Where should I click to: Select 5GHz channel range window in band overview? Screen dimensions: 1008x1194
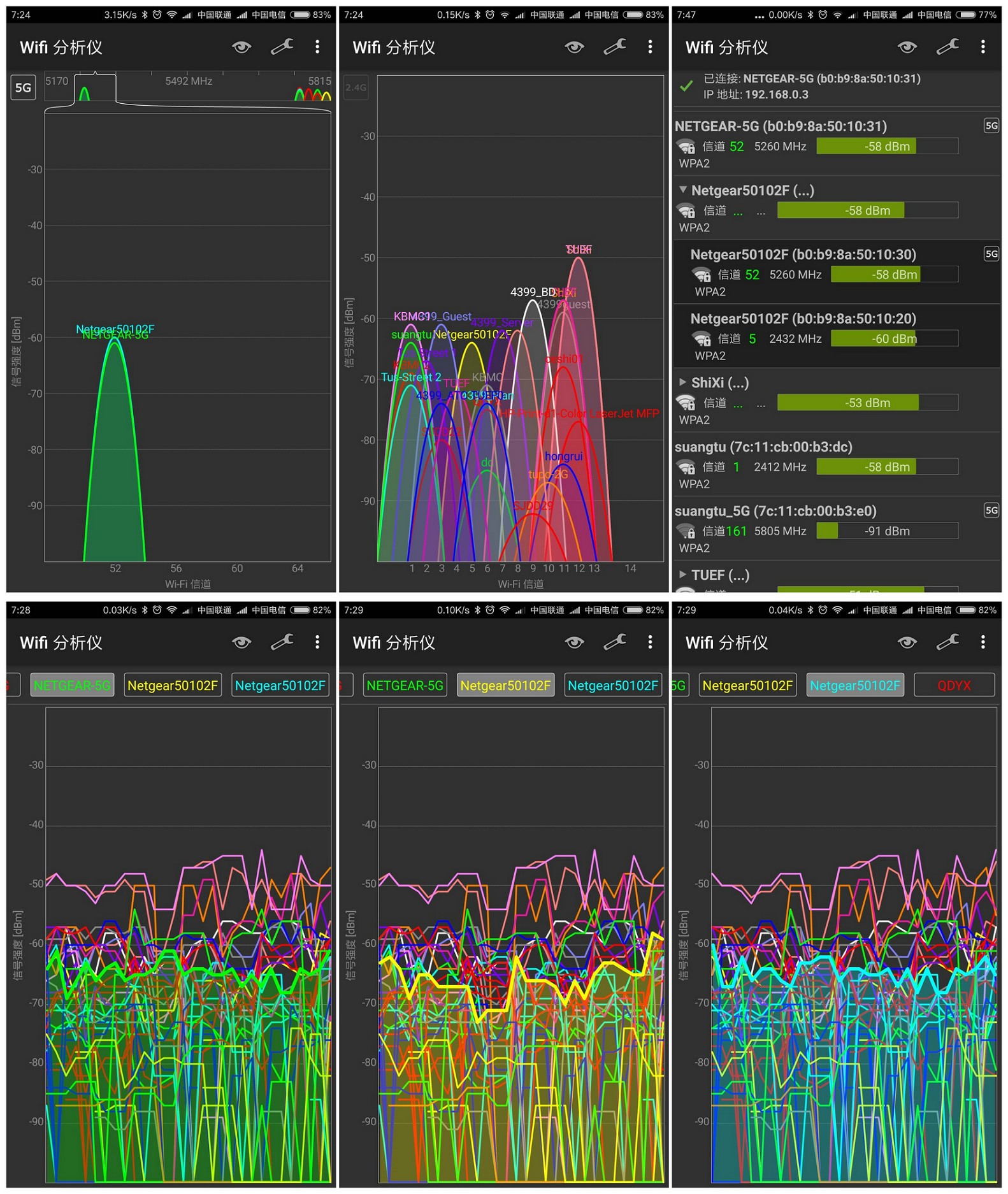coord(95,88)
